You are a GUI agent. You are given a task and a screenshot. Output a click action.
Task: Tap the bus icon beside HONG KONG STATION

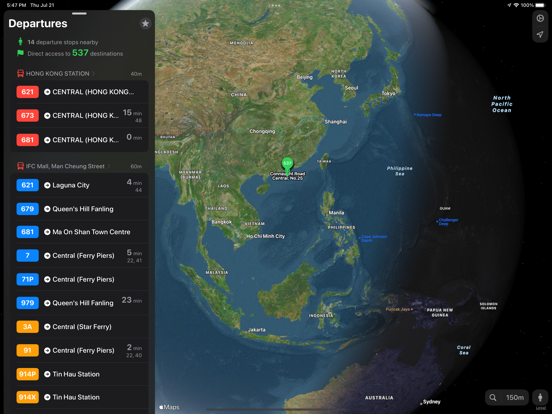pyautogui.click(x=20, y=73)
